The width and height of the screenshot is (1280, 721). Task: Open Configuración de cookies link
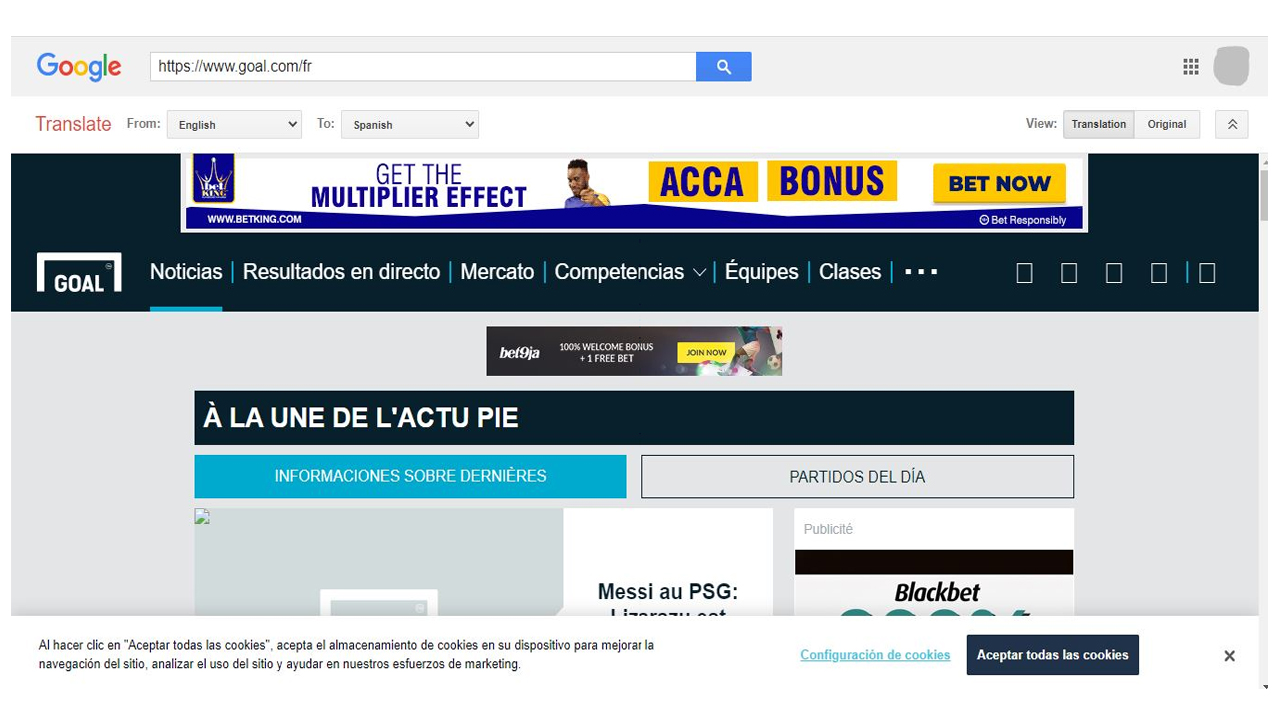click(875, 655)
